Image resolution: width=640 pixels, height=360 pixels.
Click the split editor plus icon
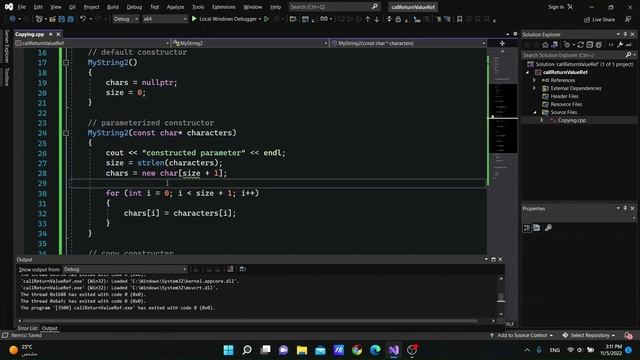click(x=502, y=43)
